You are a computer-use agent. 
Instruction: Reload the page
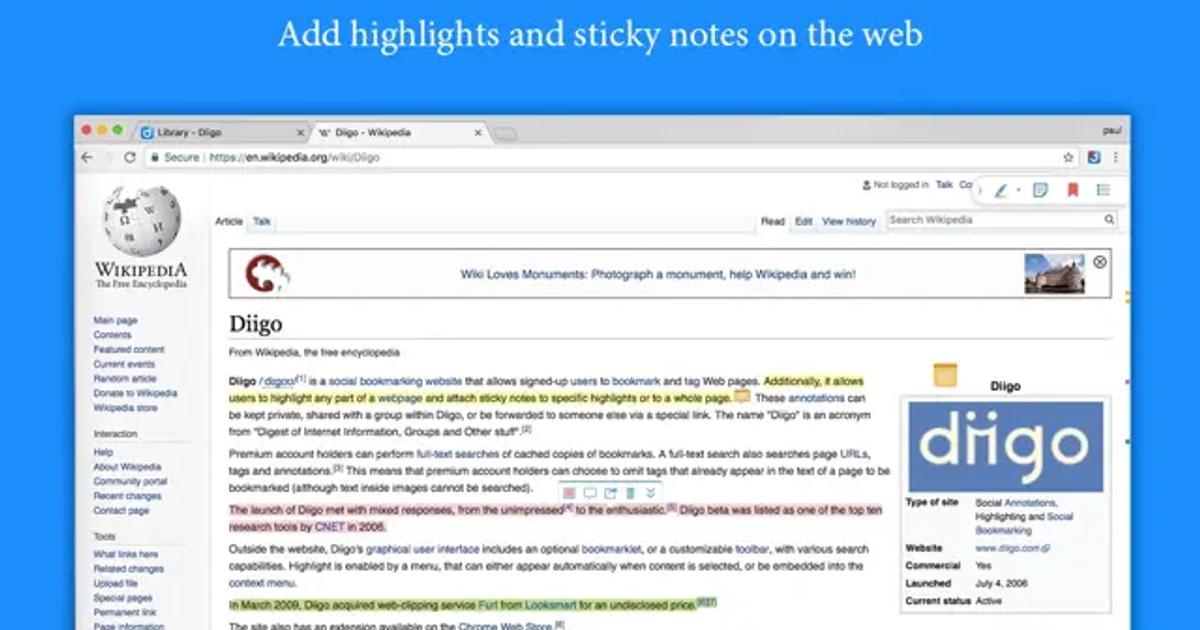130,157
